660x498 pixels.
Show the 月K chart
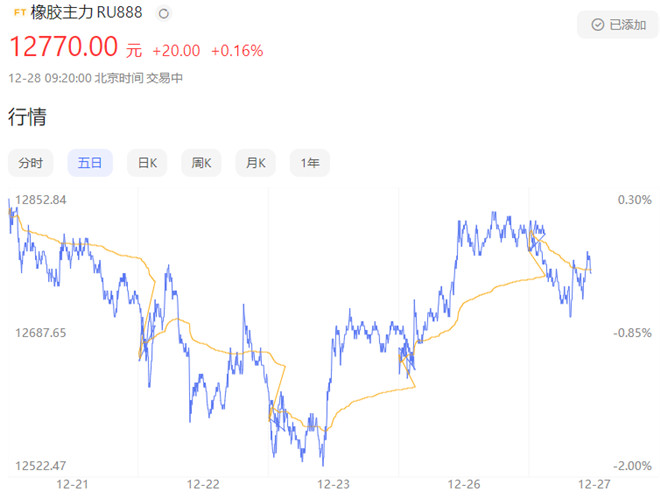255,162
